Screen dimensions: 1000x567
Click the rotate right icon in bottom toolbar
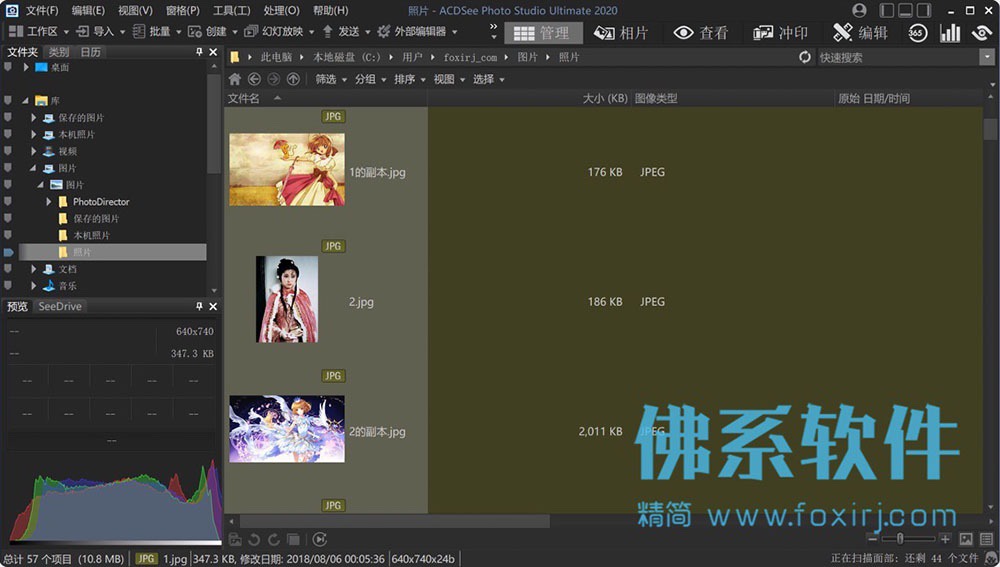(274, 540)
